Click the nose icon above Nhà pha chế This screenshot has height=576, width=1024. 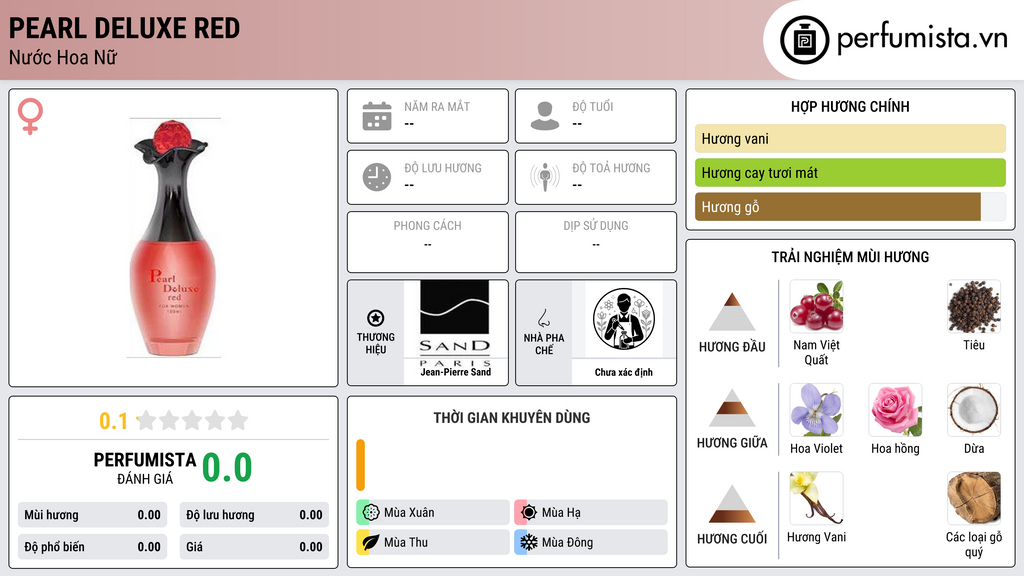click(543, 318)
